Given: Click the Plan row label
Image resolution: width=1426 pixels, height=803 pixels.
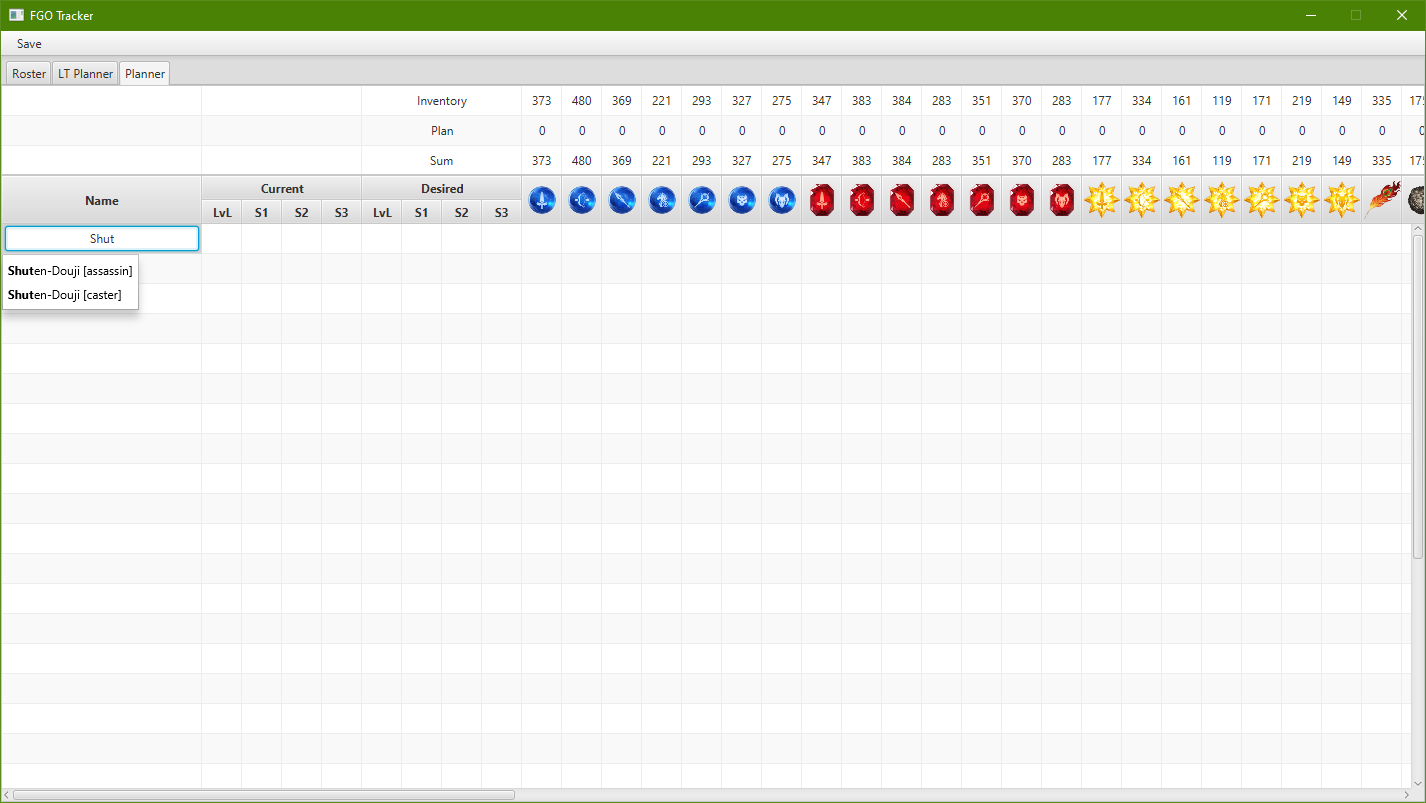Looking at the screenshot, I should [442, 131].
